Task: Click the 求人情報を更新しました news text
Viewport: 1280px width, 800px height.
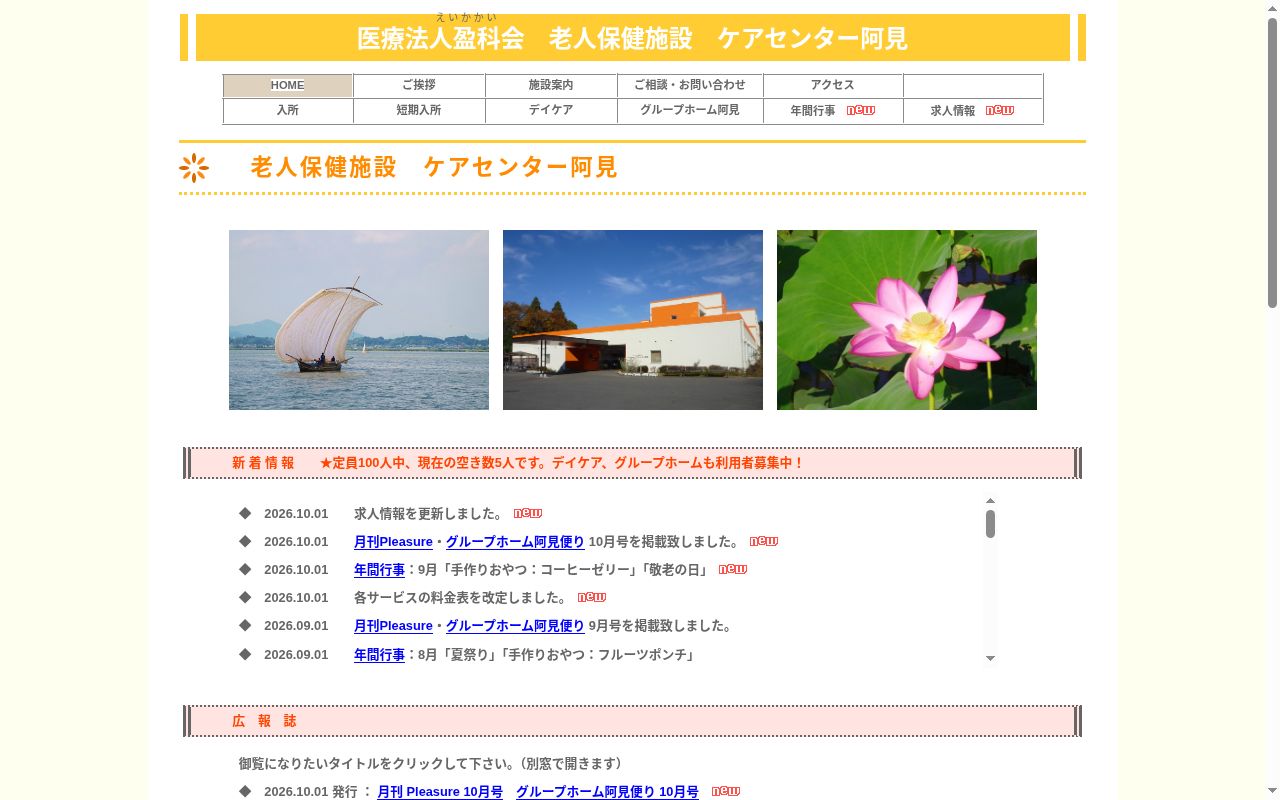Action: tap(430, 514)
